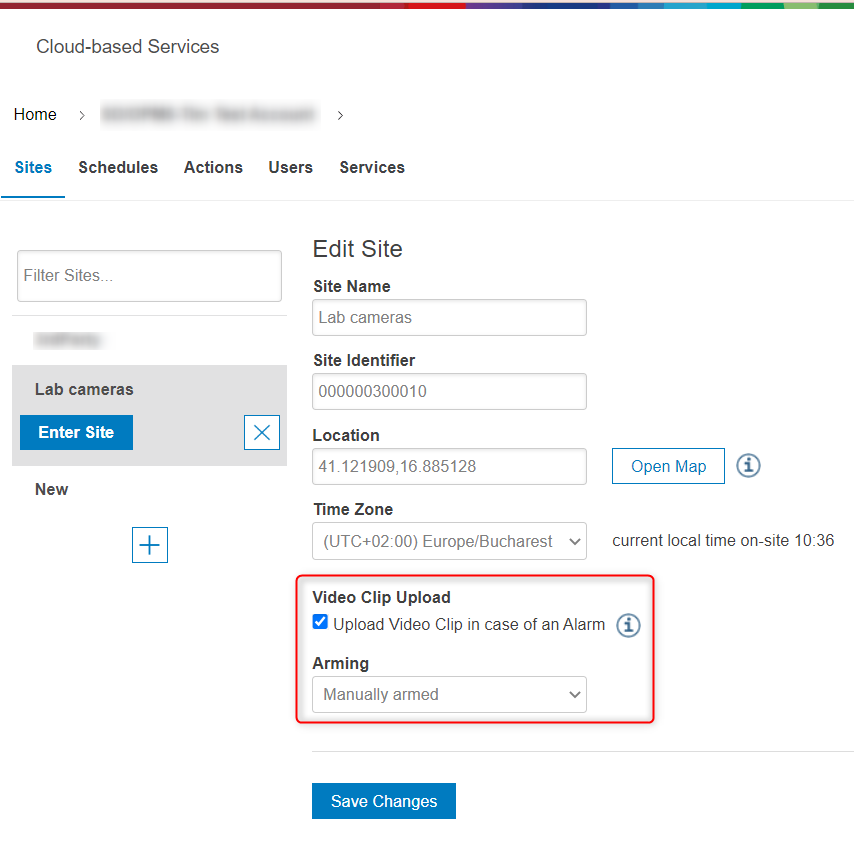Go to the Users tab
This screenshot has width=854, height=865.
(290, 167)
